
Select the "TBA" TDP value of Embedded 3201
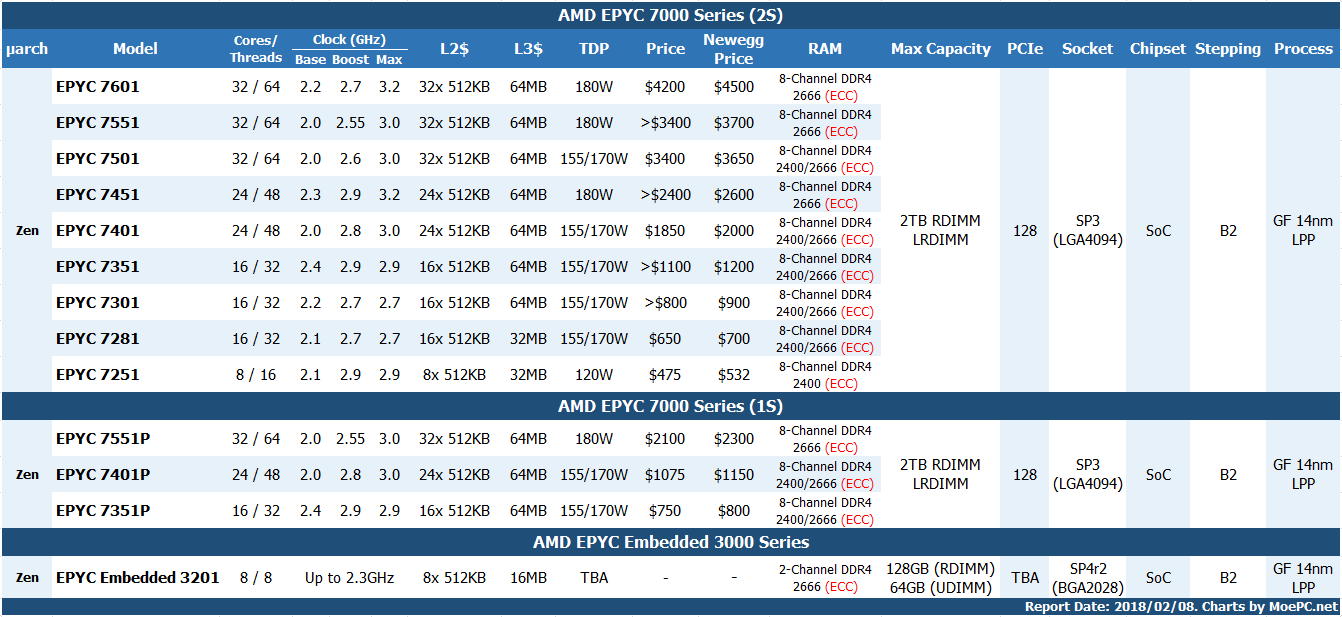(x=594, y=577)
